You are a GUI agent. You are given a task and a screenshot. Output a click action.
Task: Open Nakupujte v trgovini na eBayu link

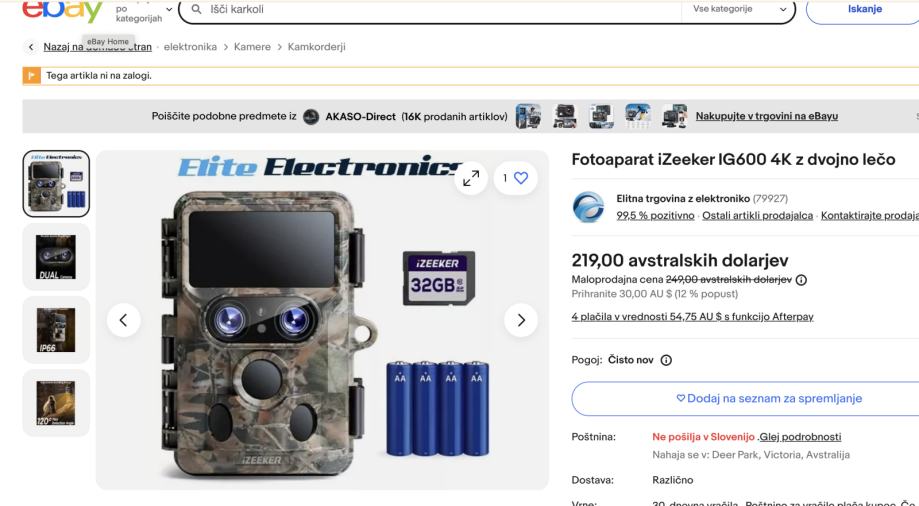click(767, 116)
